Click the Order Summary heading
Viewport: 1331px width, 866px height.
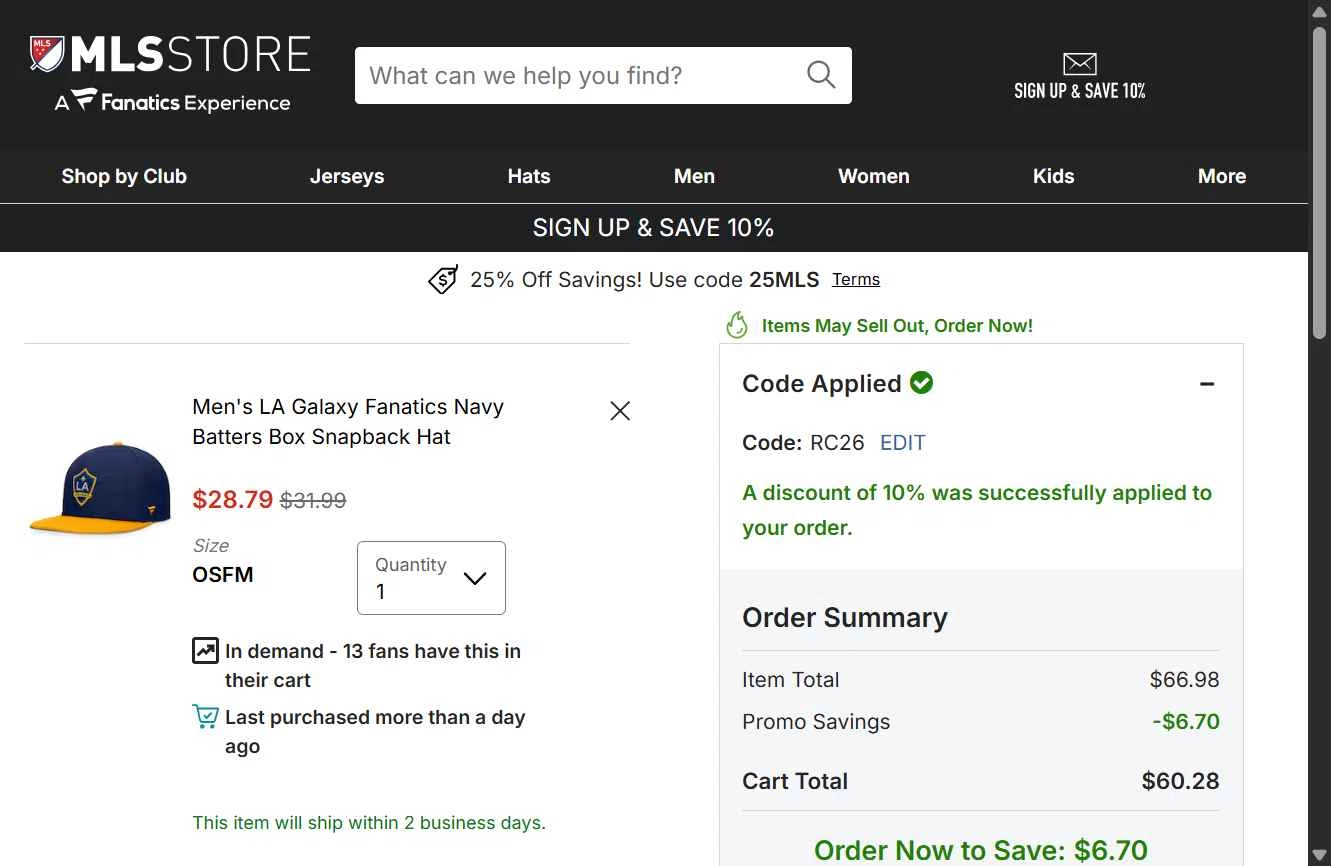tap(845, 618)
